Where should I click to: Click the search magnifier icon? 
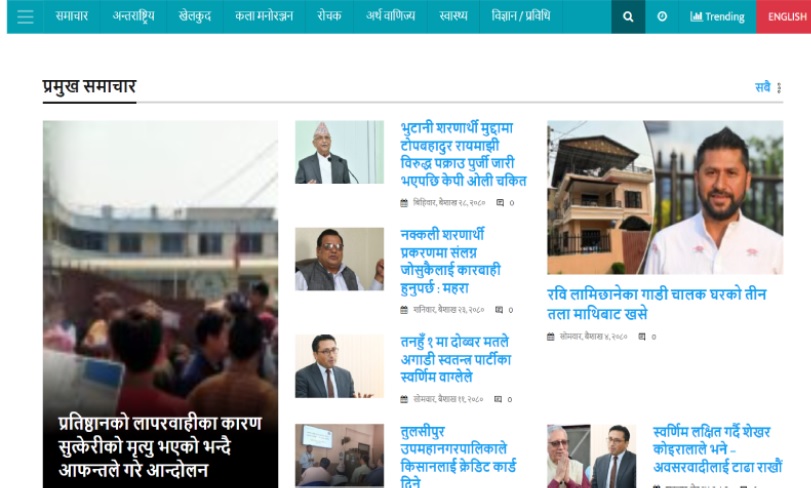pyautogui.click(x=628, y=17)
